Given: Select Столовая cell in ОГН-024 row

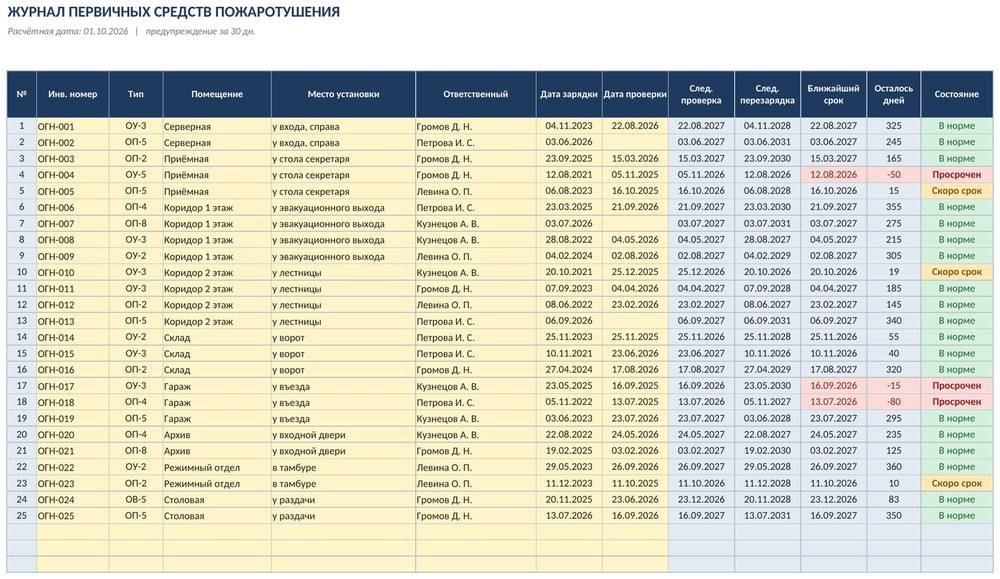Looking at the screenshot, I should (217, 499).
